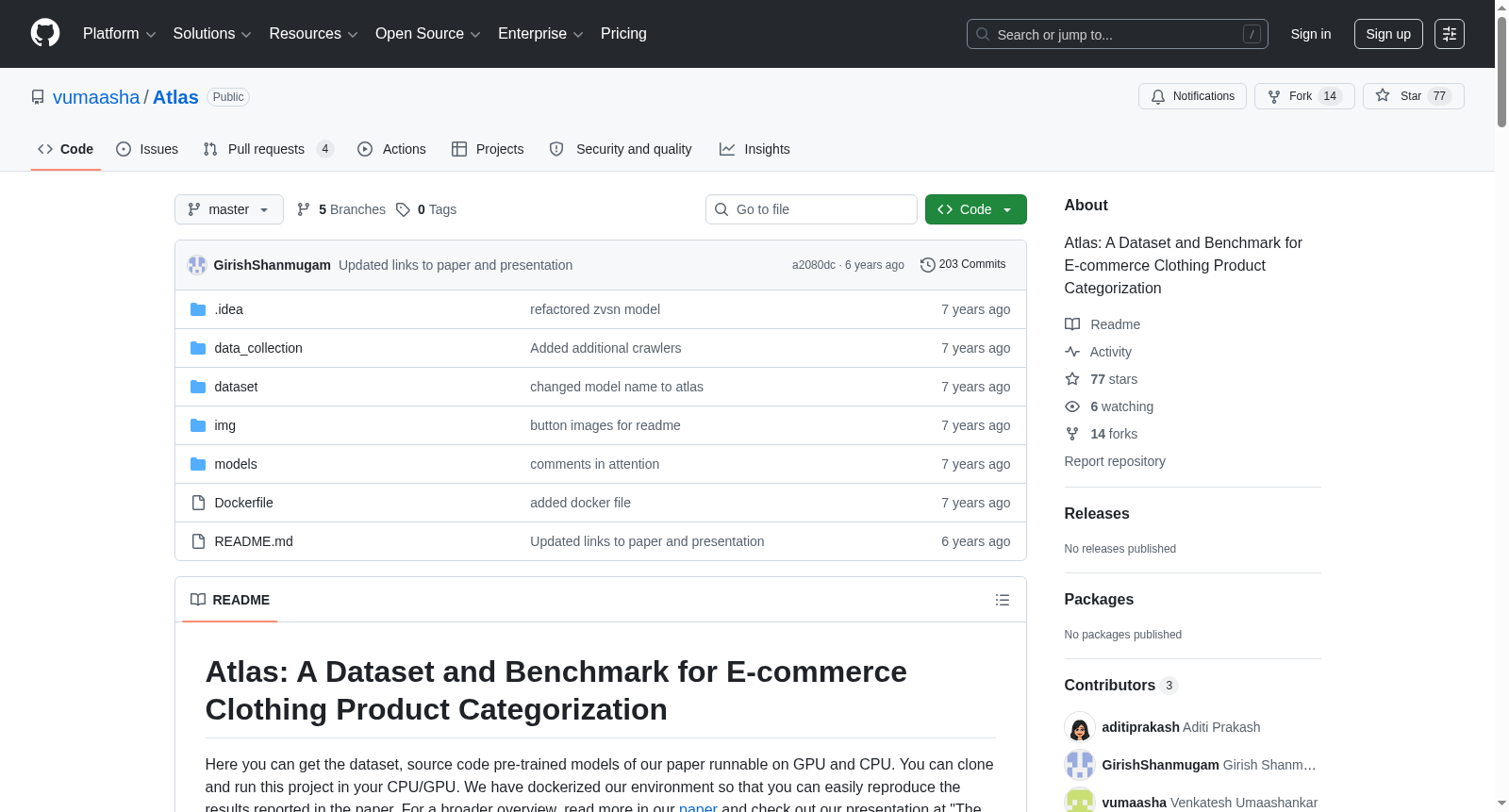Open the Contributors section link
This screenshot has height=812, width=1509.
click(x=1121, y=685)
